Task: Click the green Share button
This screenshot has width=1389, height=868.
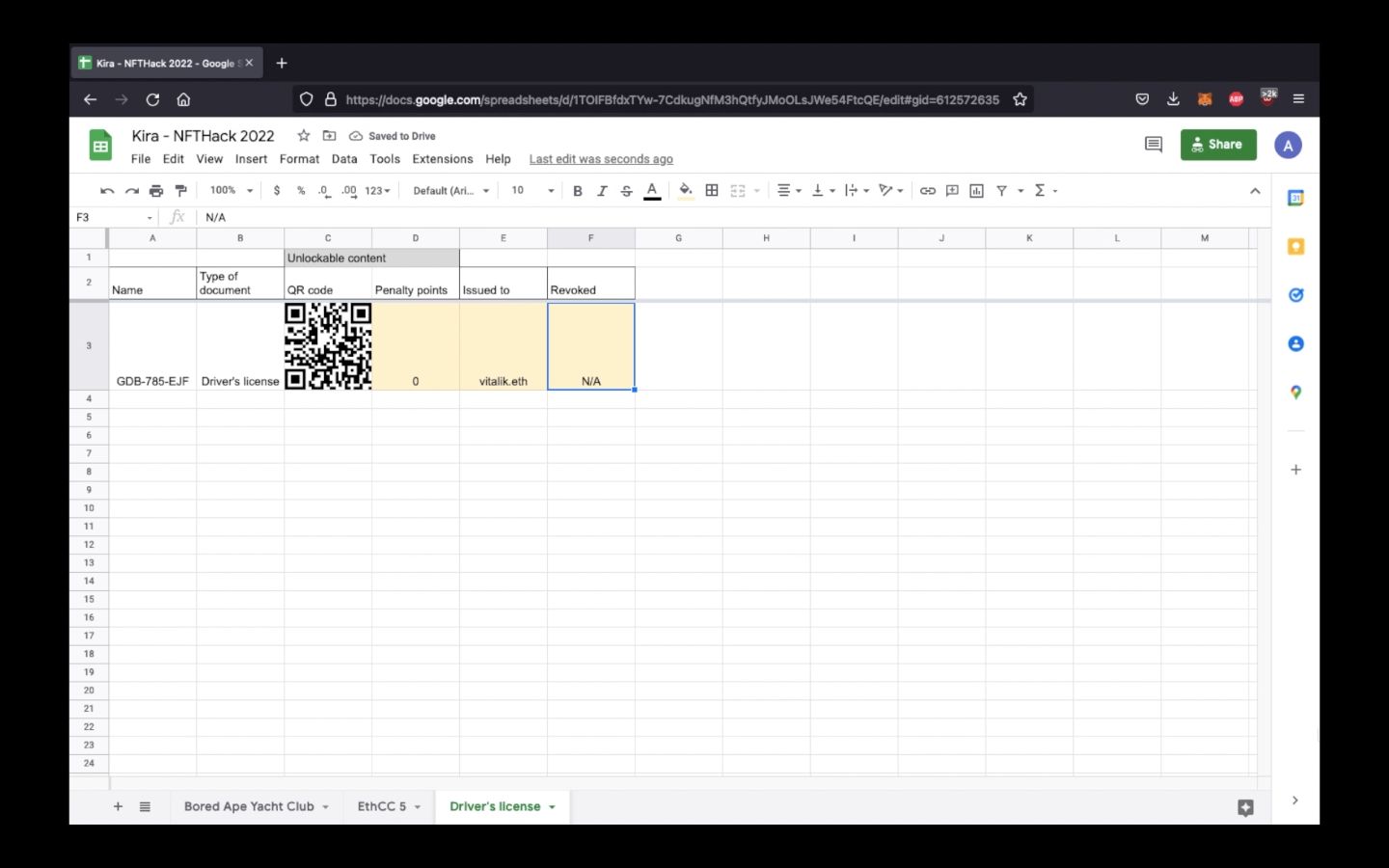Action: click(x=1218, y=145)
